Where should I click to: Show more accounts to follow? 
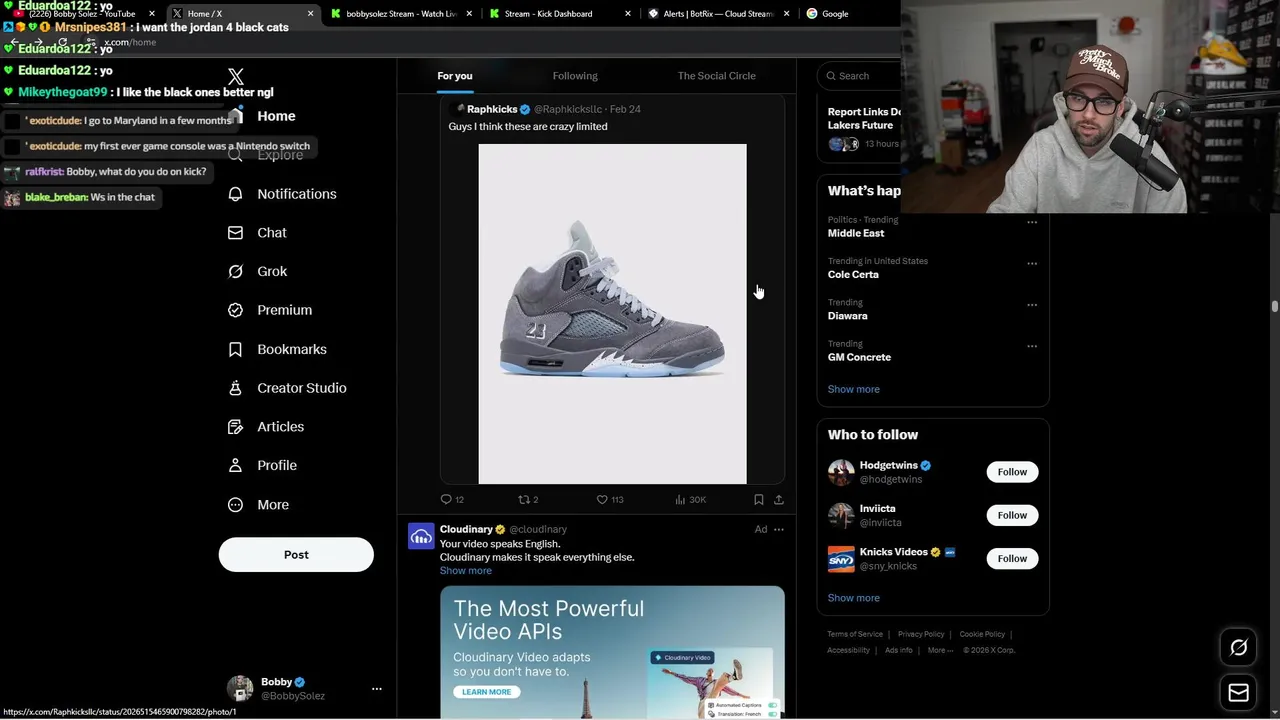(854, 598)
